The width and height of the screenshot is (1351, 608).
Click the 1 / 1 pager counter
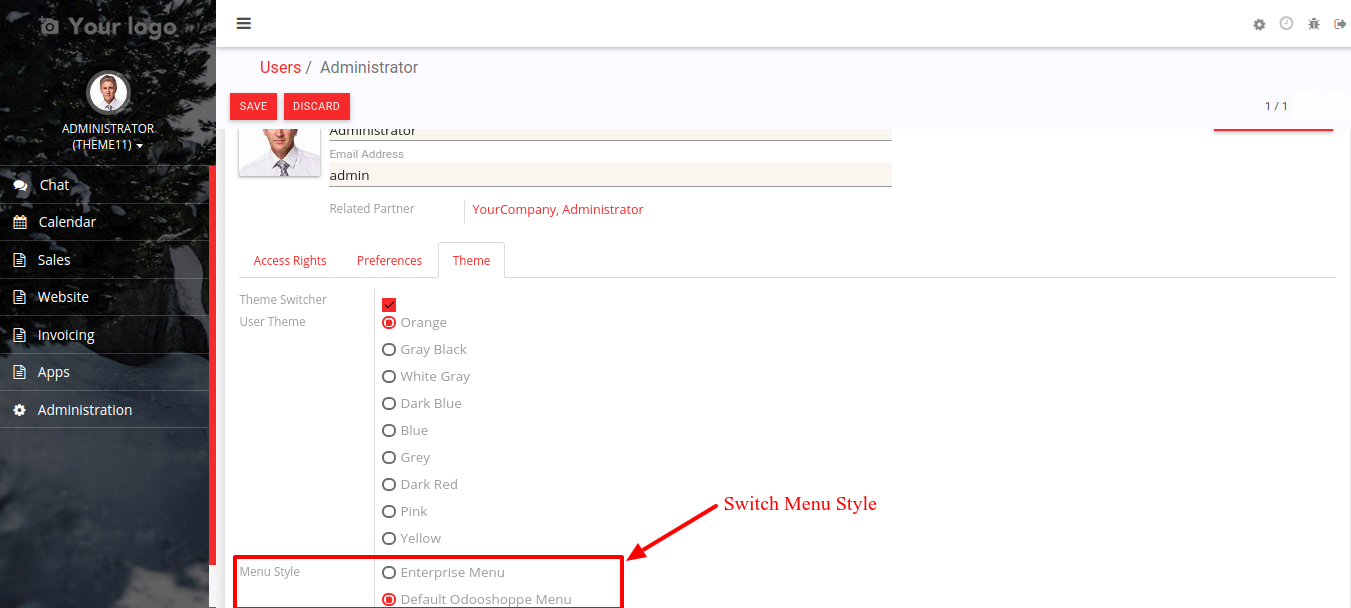click(1276, 106)
